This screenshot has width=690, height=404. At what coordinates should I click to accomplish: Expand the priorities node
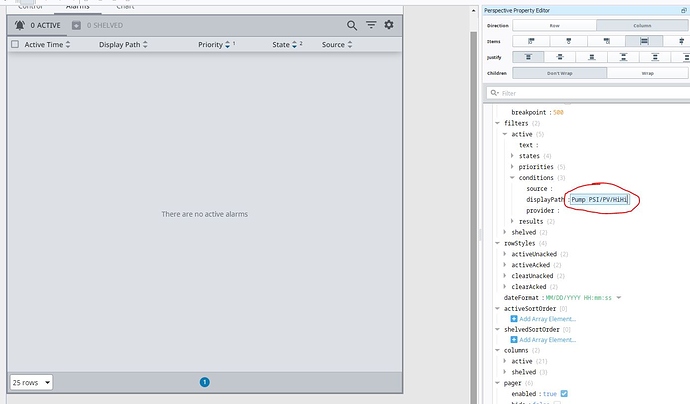[x=512, y=167]
